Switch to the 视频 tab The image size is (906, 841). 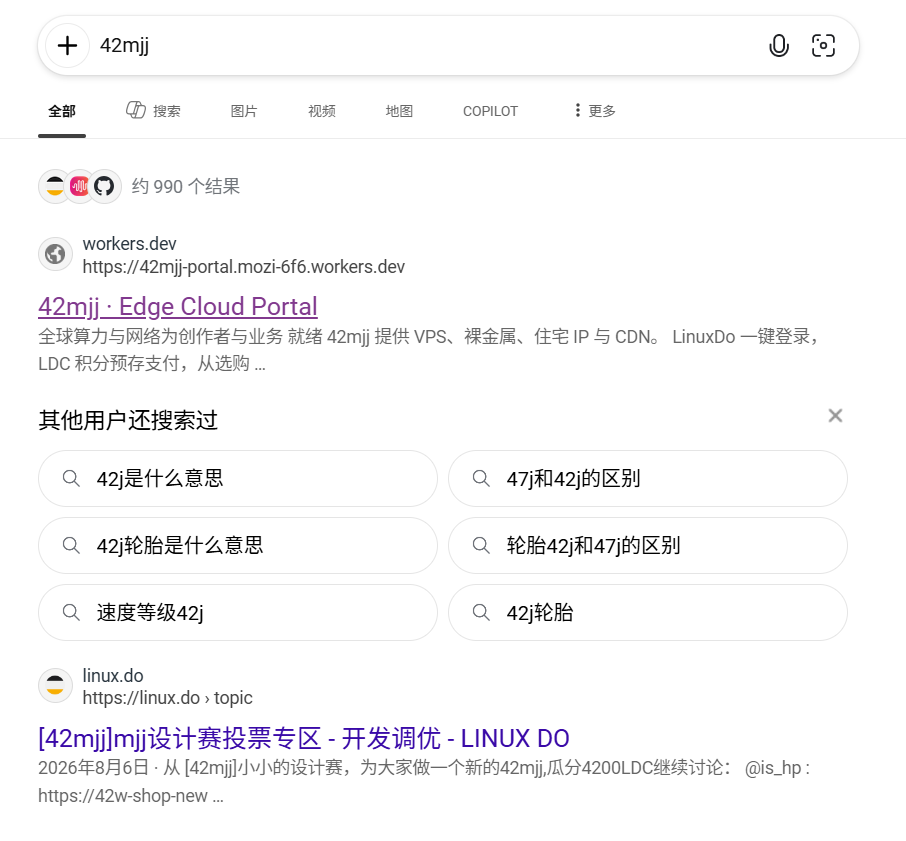click(322, 111)
